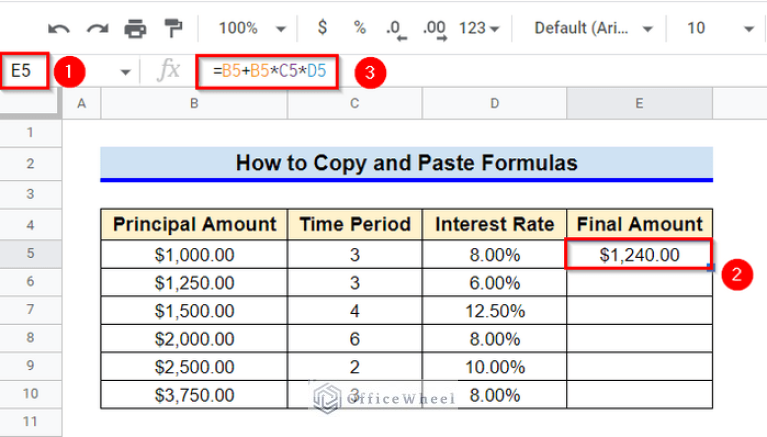
Task: Click the 'Principal Amount' header cell
Action: (x=194, y=225)
